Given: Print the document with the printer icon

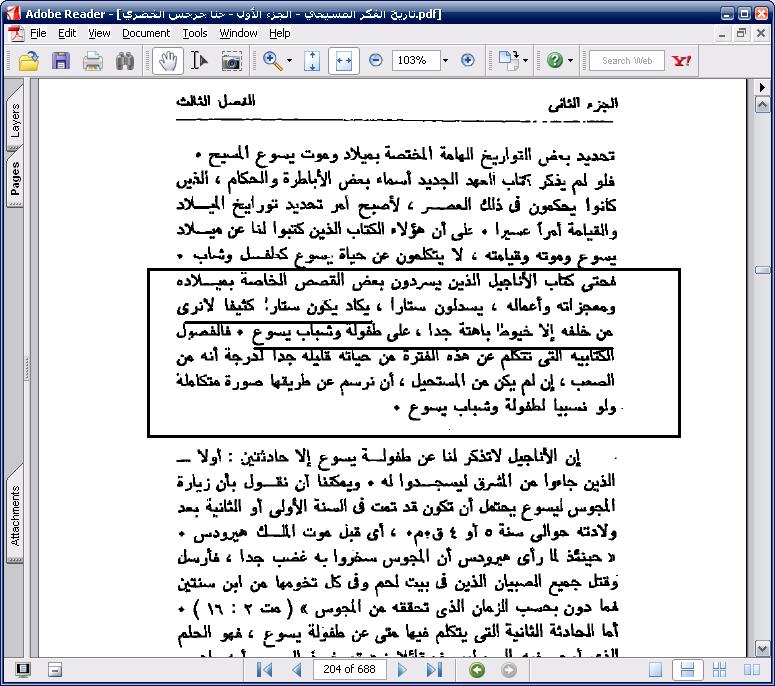Looking at the screenshot, I should (x=93, y=61).
